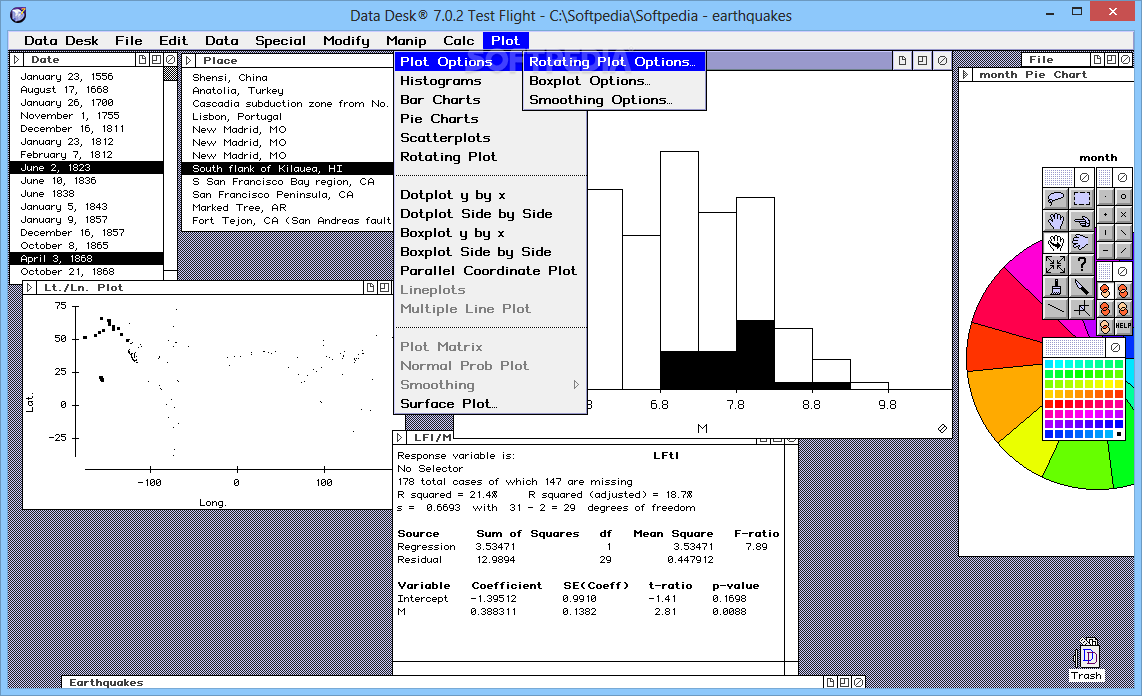Open the Special menu
1142x696 pixels.
coord(280,41)
